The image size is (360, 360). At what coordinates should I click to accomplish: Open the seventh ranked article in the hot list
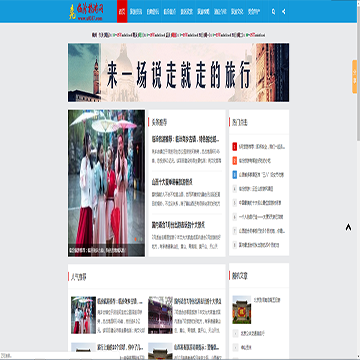[x=262, y=231]
